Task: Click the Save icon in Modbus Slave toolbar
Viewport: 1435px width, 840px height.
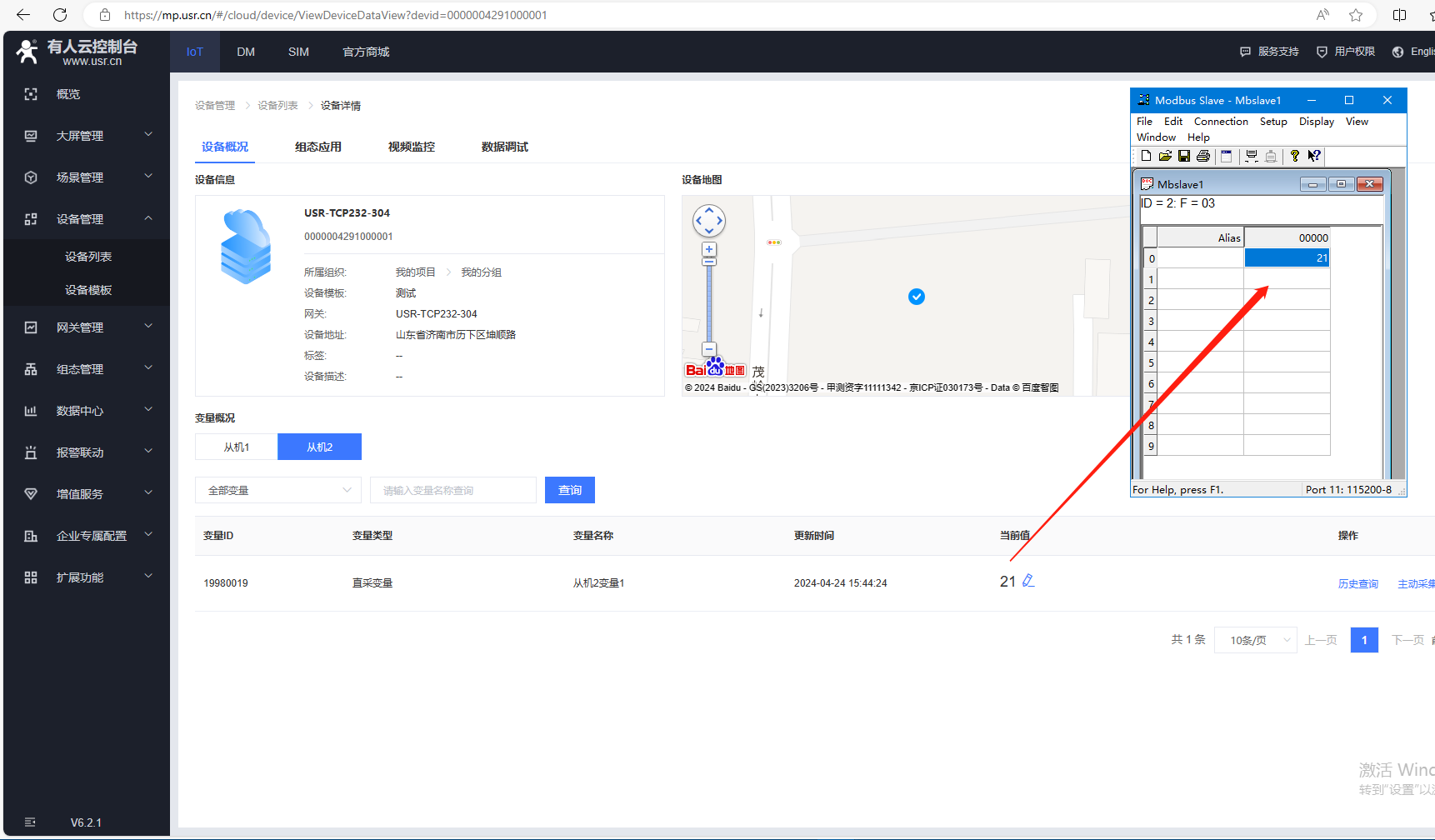Action: (x=1183, y=156)
